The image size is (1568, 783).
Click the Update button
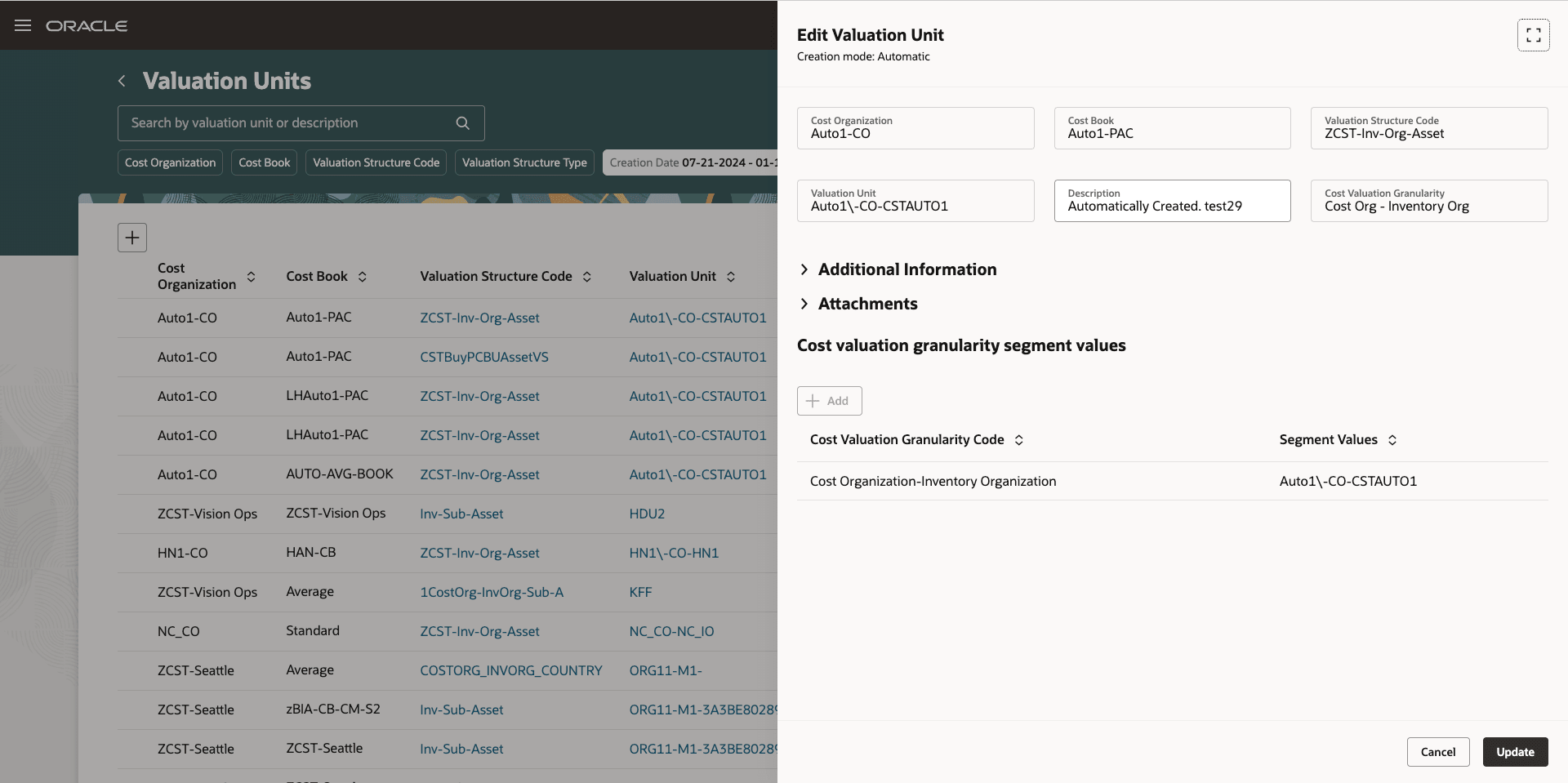pyautogui.click(x=1515, y=752)
